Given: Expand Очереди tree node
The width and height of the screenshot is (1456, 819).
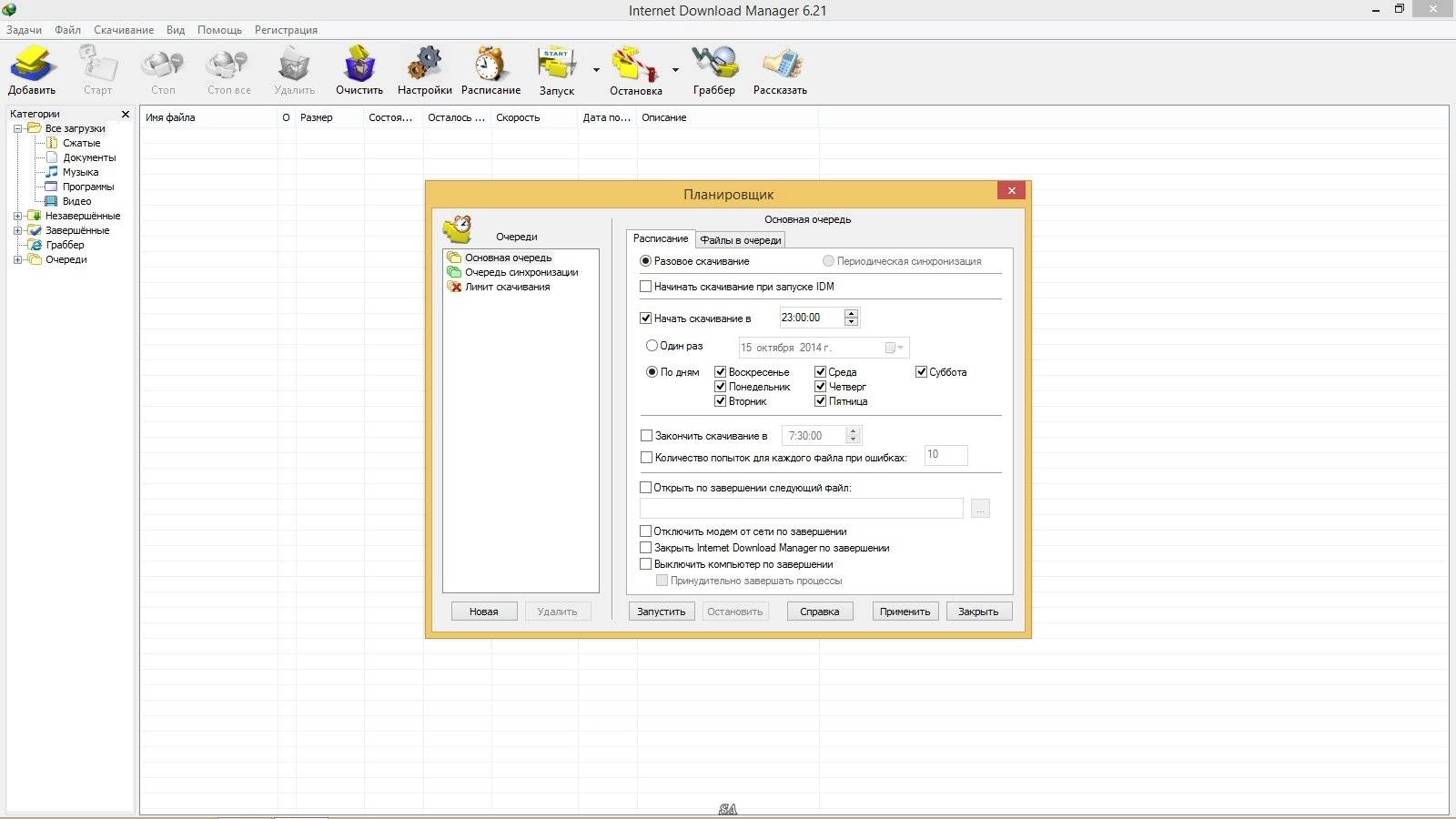Looking at the screenshot, I should coord(17,259).
